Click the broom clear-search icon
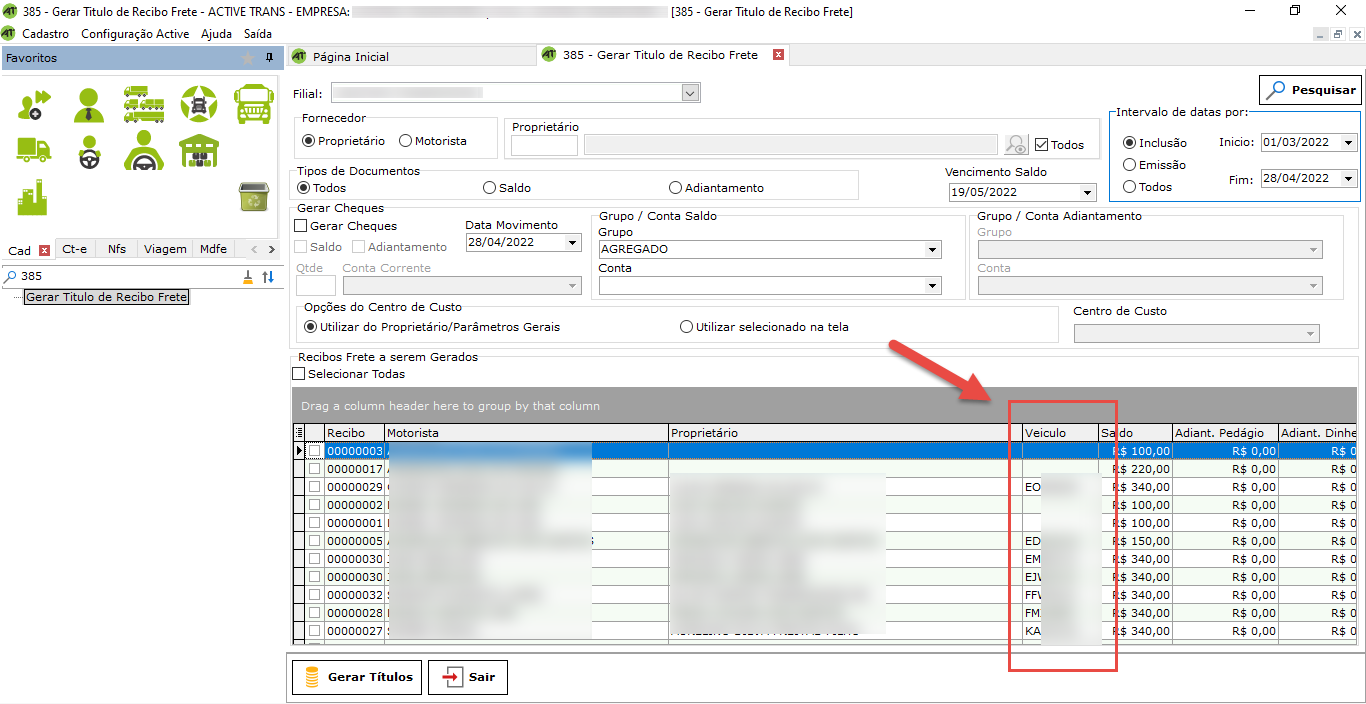The width and height of the screenshot is (1366, 704). pyautogui.click(x=248, y=277)
